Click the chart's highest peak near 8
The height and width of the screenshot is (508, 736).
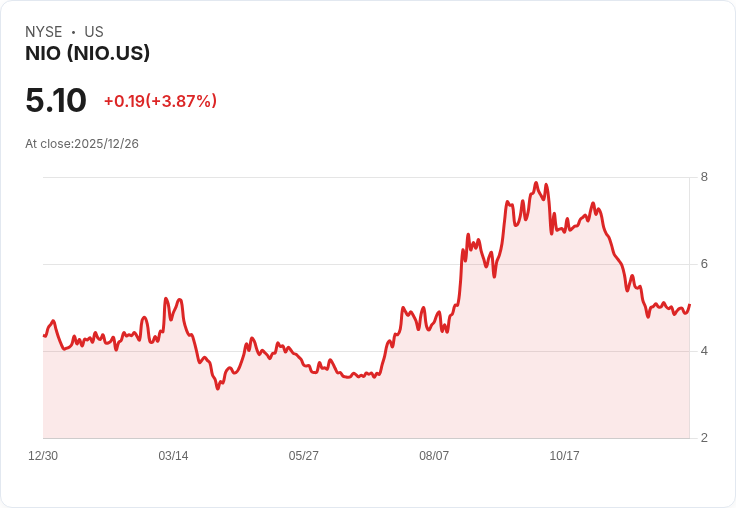pyautogui.click(x=536, y=183)
